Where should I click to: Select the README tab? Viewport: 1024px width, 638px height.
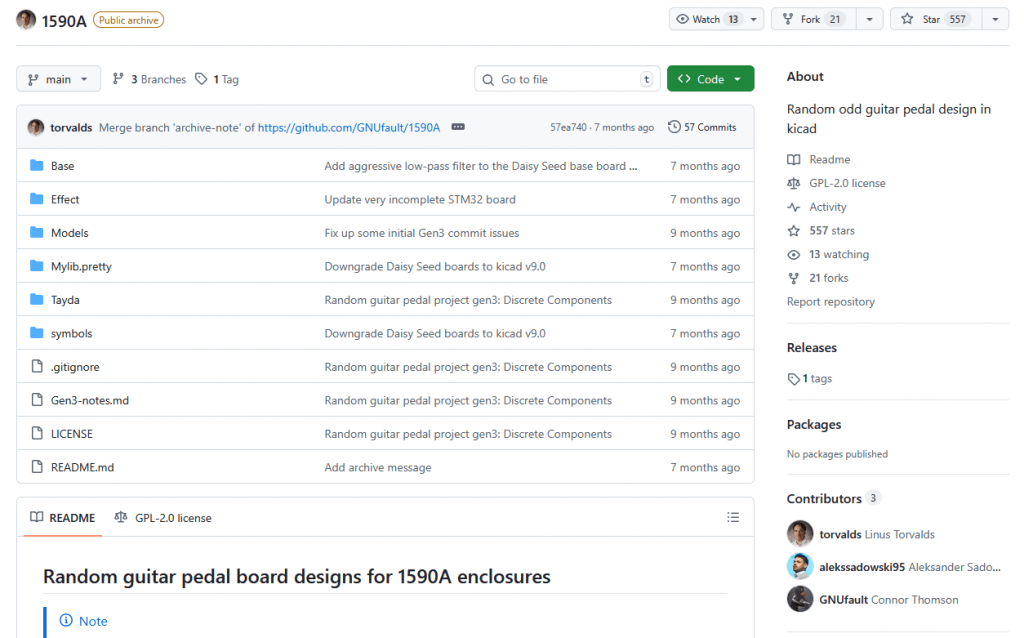click(x=63, y=518)
